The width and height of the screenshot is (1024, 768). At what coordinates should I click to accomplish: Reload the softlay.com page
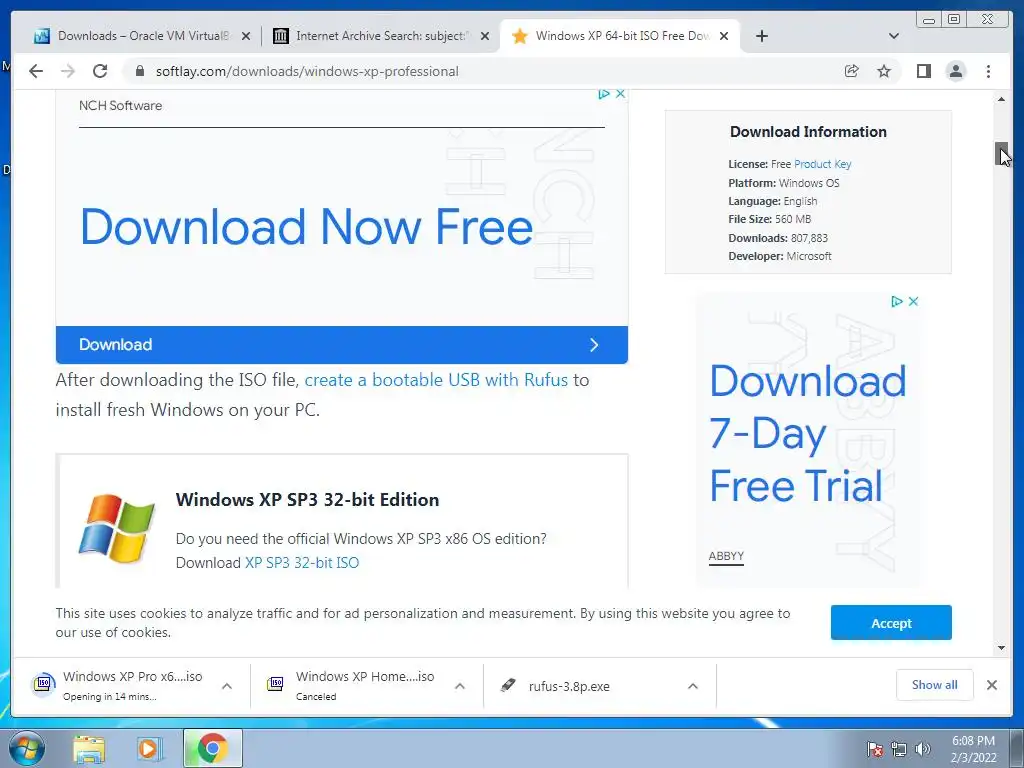100,71
